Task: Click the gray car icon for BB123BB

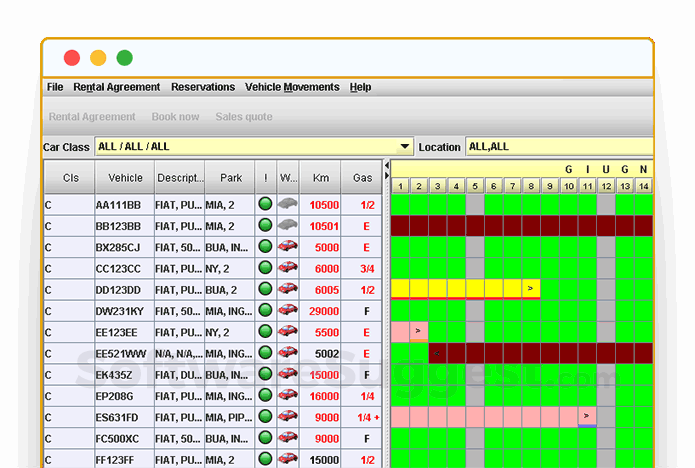Action: [288, 225]
